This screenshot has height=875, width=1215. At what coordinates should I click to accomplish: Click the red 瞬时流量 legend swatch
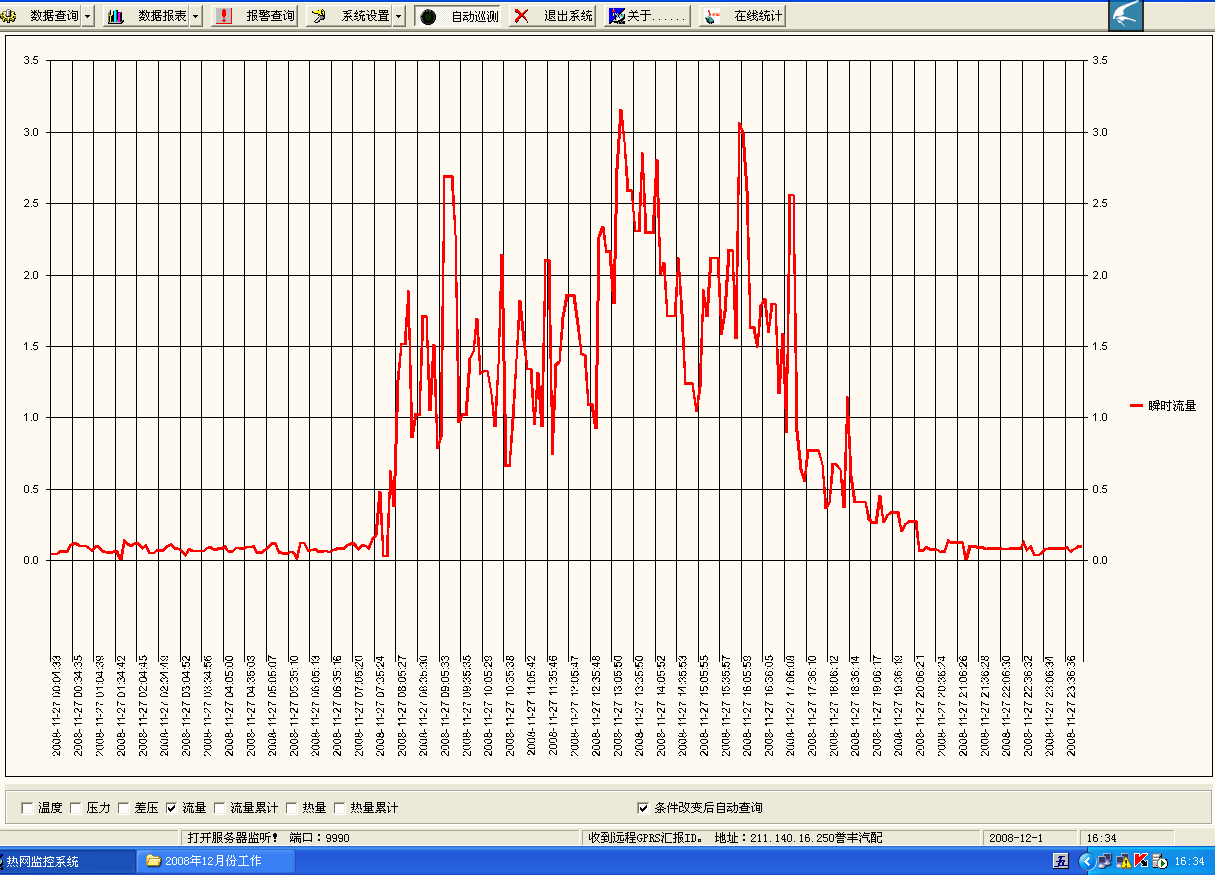click(x=1137, y=405)
